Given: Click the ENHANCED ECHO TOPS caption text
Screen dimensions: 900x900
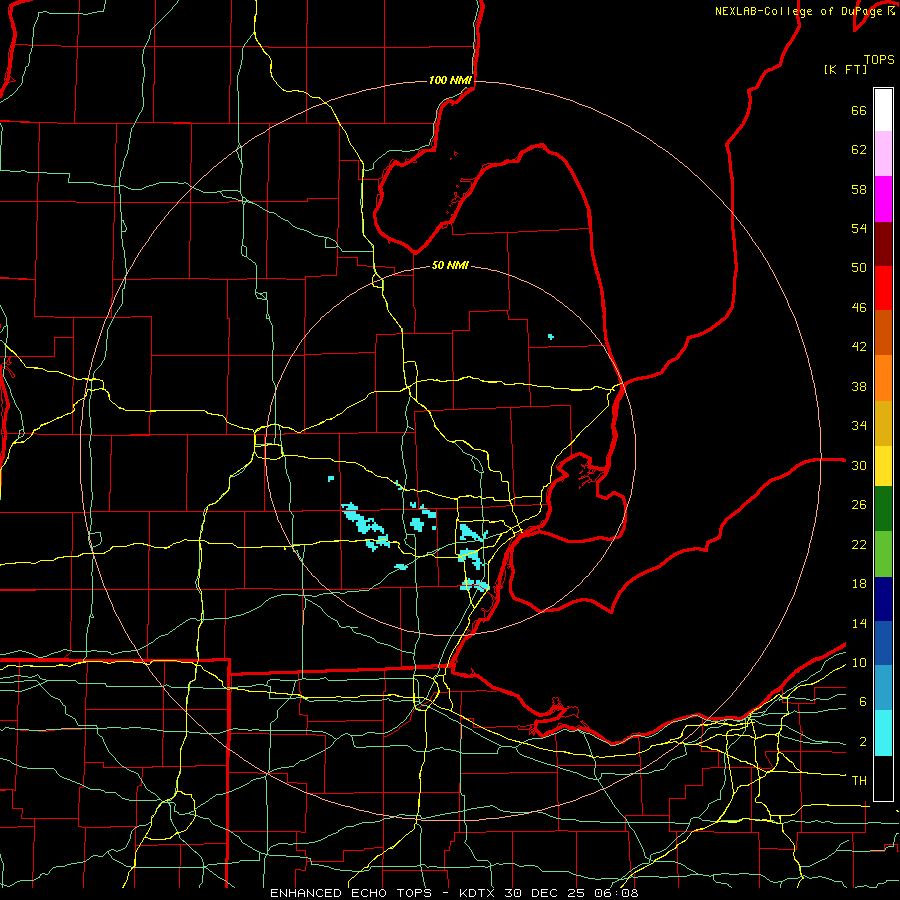Looking at the screenshot, I should pos(351,893).
